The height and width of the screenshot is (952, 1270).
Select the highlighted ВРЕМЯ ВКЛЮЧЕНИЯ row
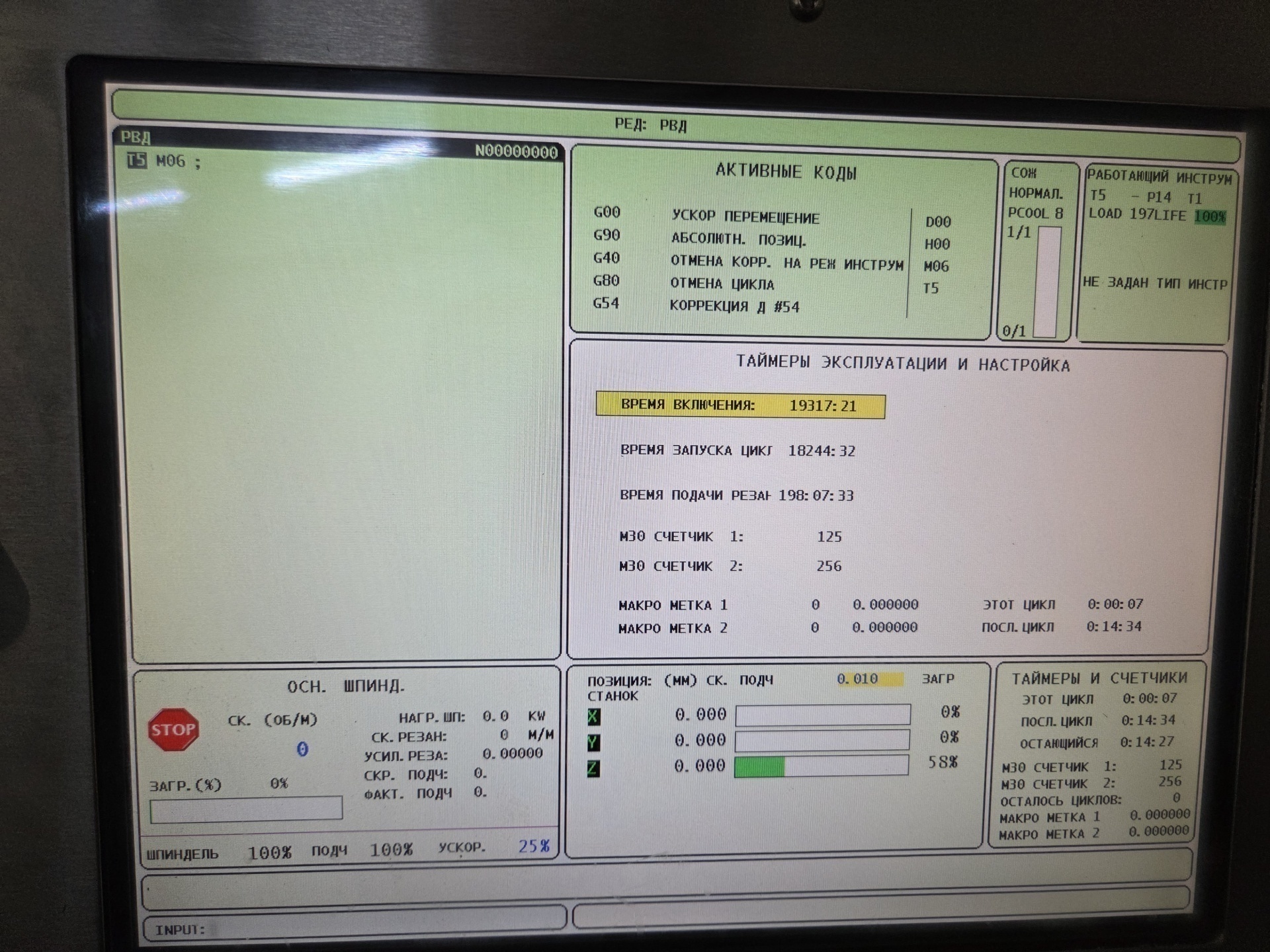pyautogui.click(x=740, y=405)
